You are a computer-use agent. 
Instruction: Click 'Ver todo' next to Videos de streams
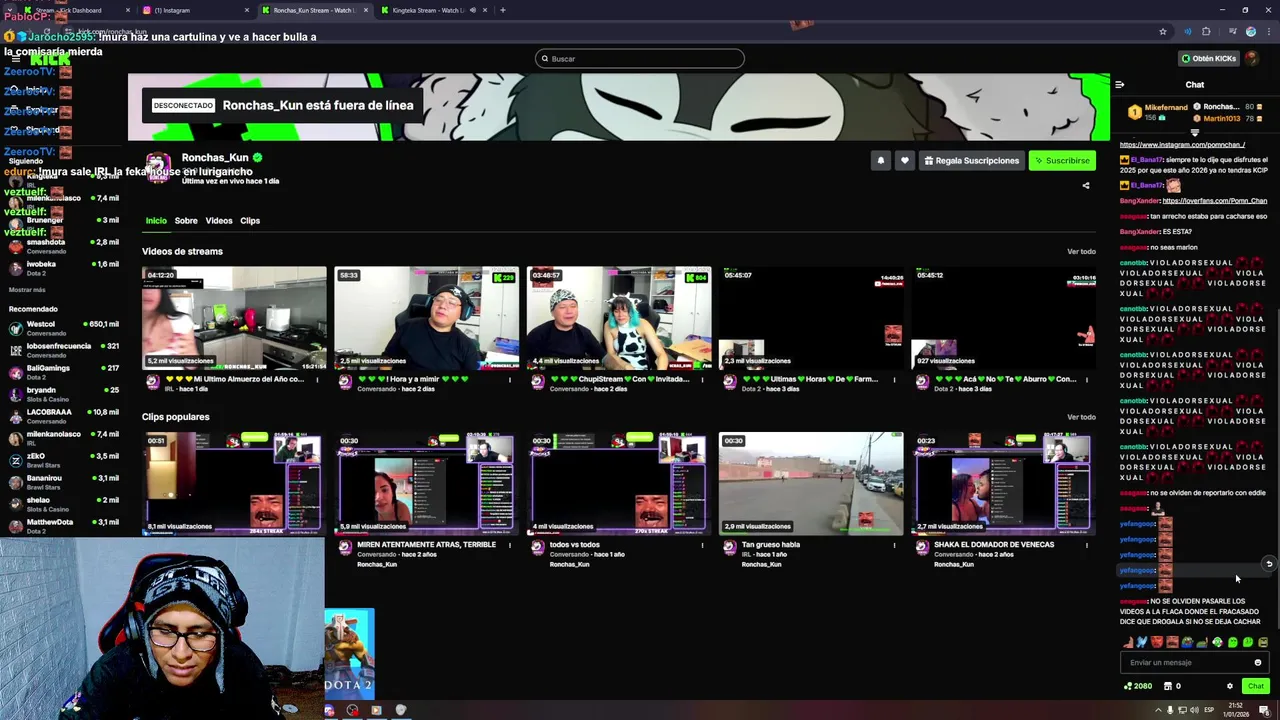(1081, 251)
